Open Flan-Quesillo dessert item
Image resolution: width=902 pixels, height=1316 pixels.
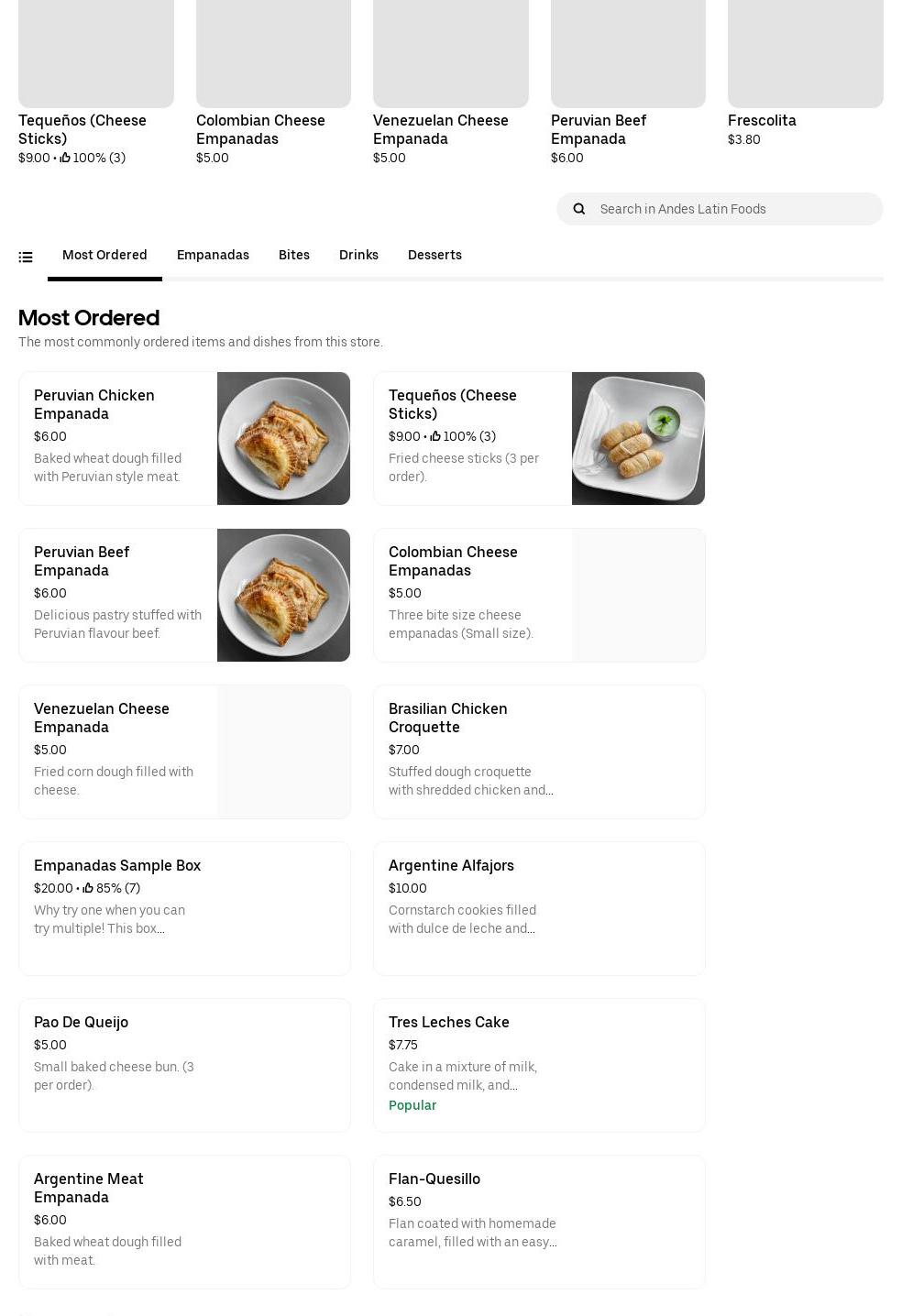[539, 1222]
